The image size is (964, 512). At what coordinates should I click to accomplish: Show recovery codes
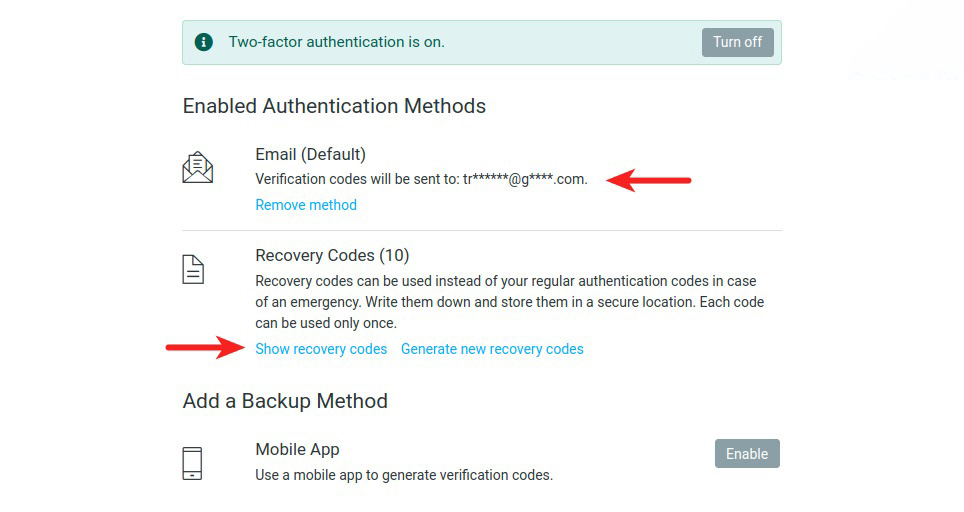321,349
